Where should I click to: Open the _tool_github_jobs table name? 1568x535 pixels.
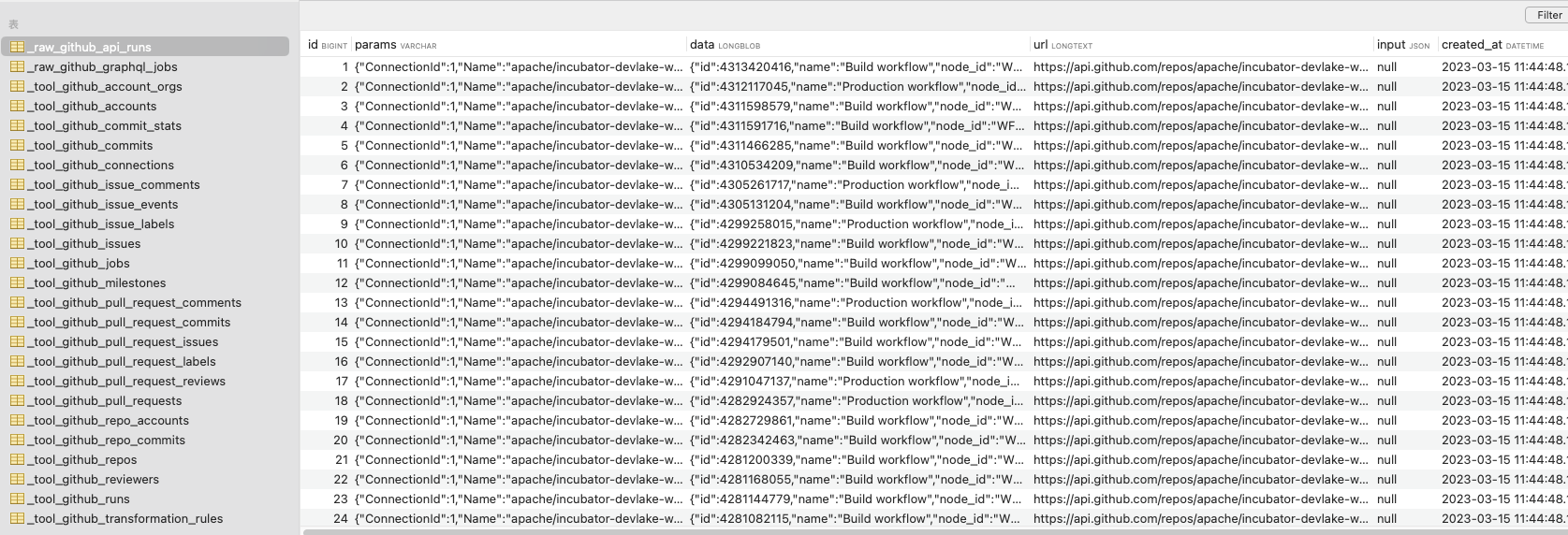click(79, 263)
